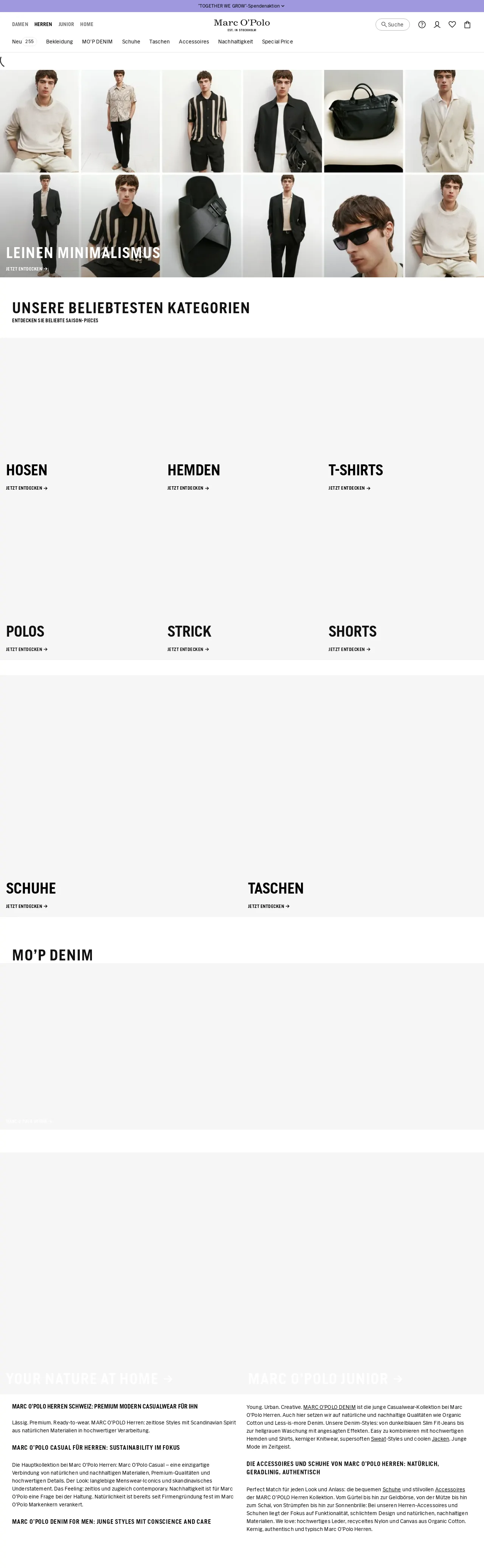
Task: Switch to the Damen section
Action: tap(20, 24)
